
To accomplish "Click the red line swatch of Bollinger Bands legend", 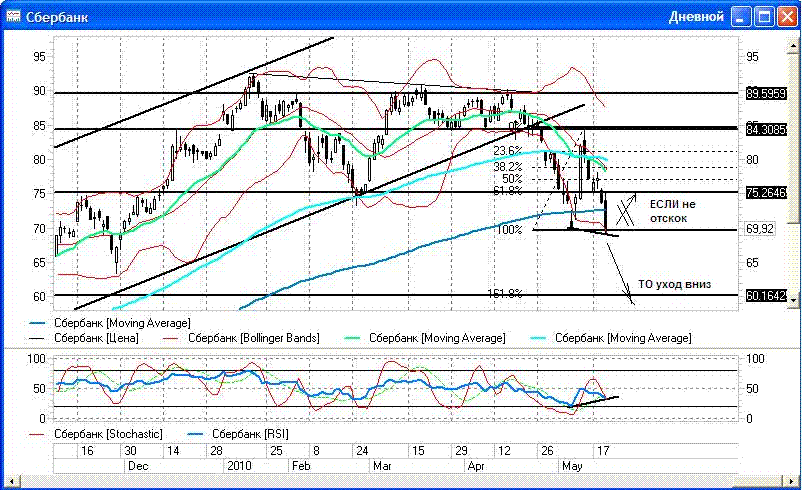I will (171, 338).
